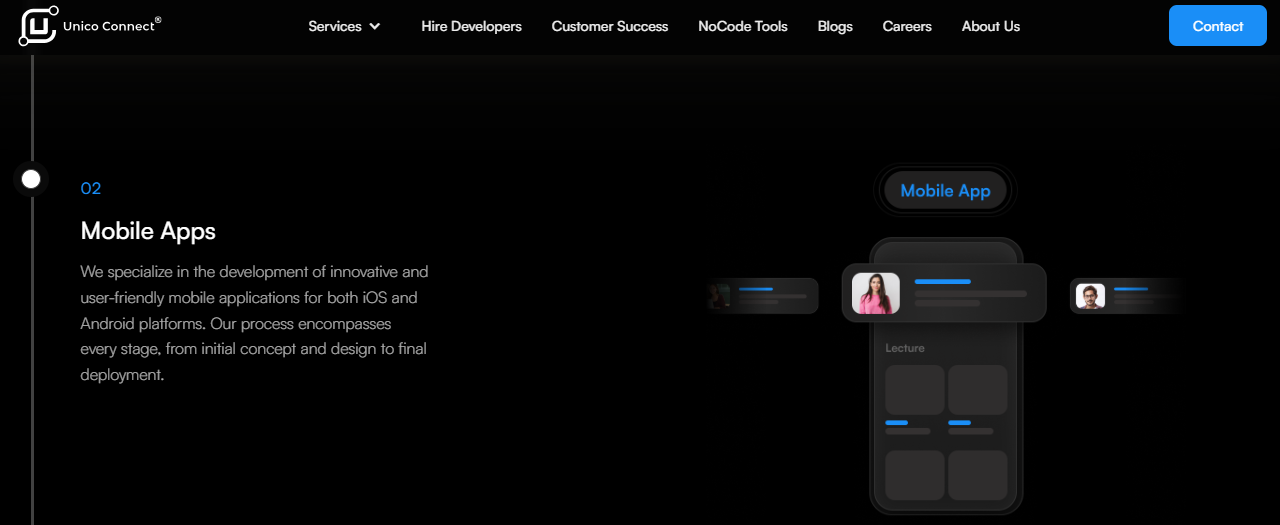Click the Unico Connect logo icon

pos(38,26)
